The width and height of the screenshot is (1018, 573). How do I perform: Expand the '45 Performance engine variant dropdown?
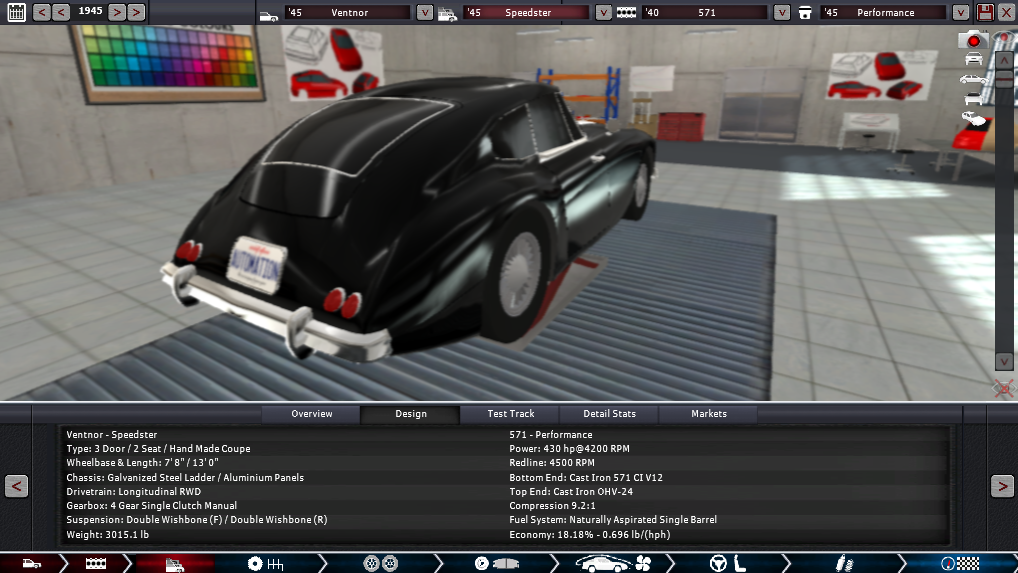pos(960,13)
